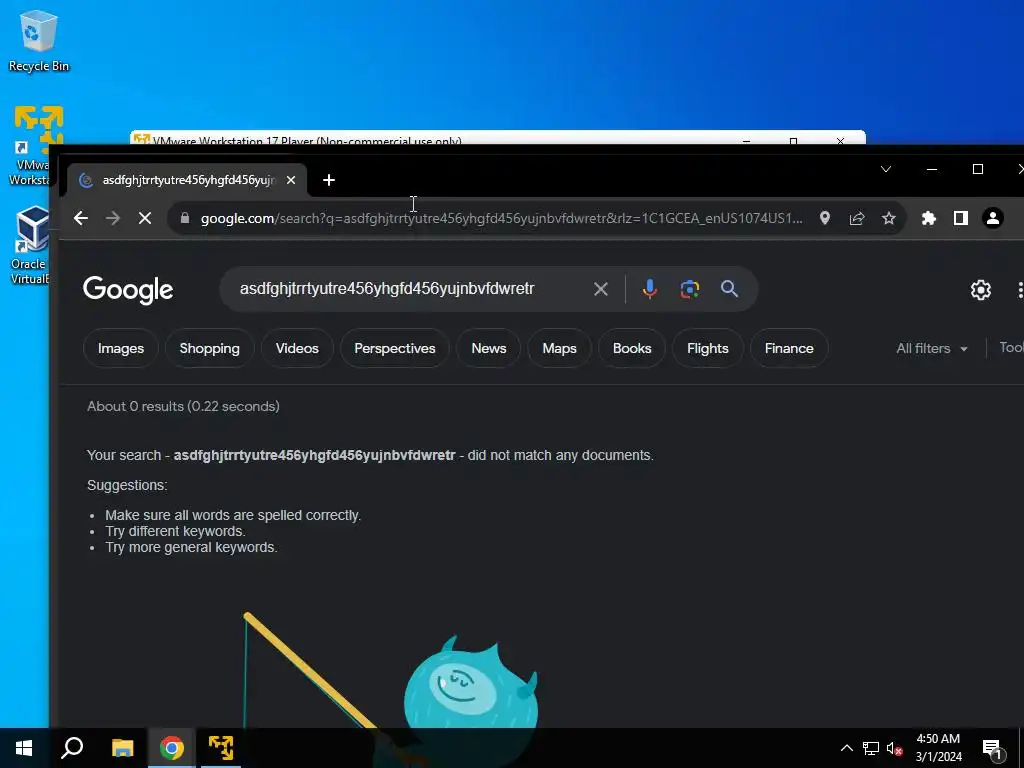Image resolution: width=1024 pixels, height=768 pixels.
Task: Go to the Google logo homepage
Action: [x=128, y=290]
